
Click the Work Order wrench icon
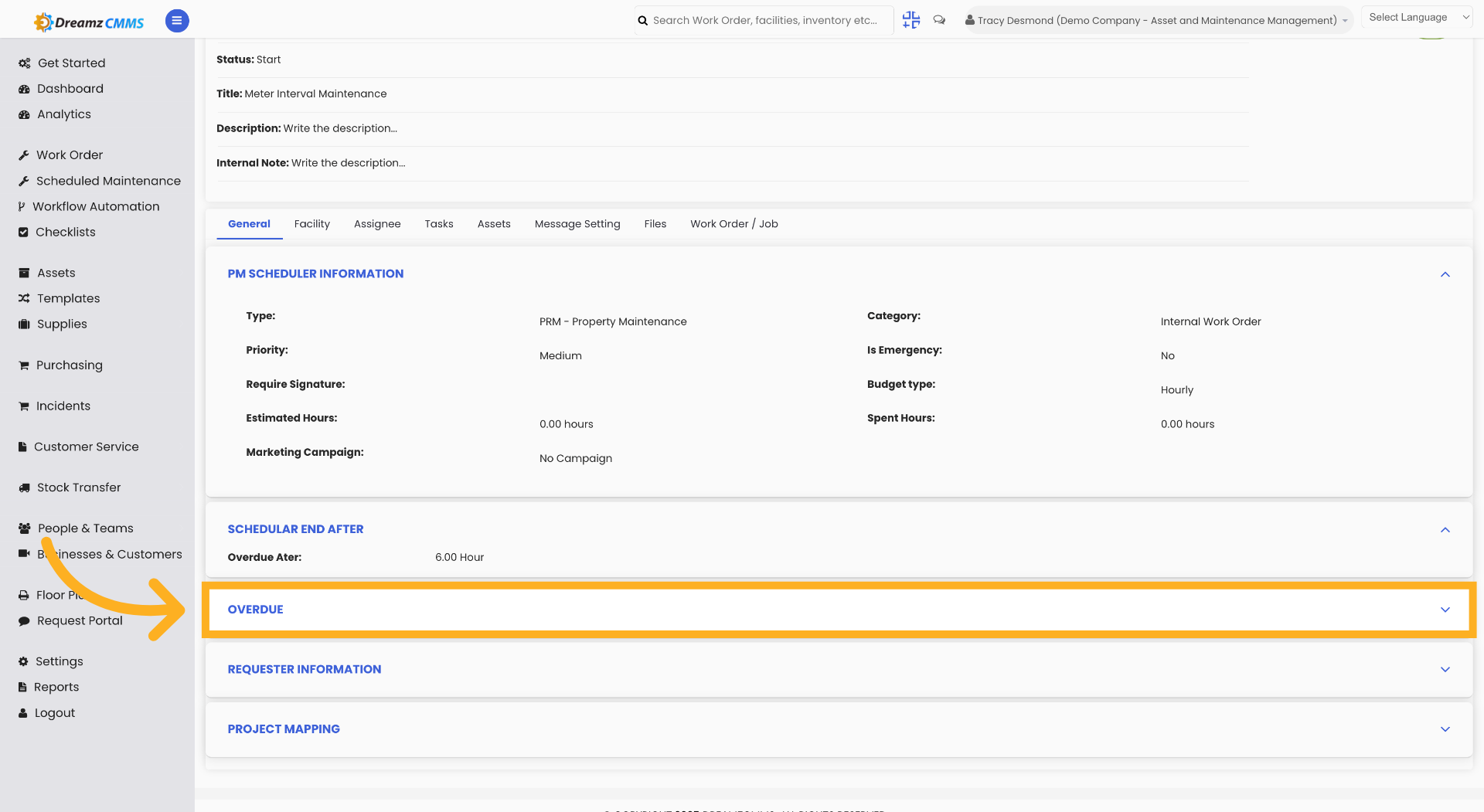click(24, 155)
